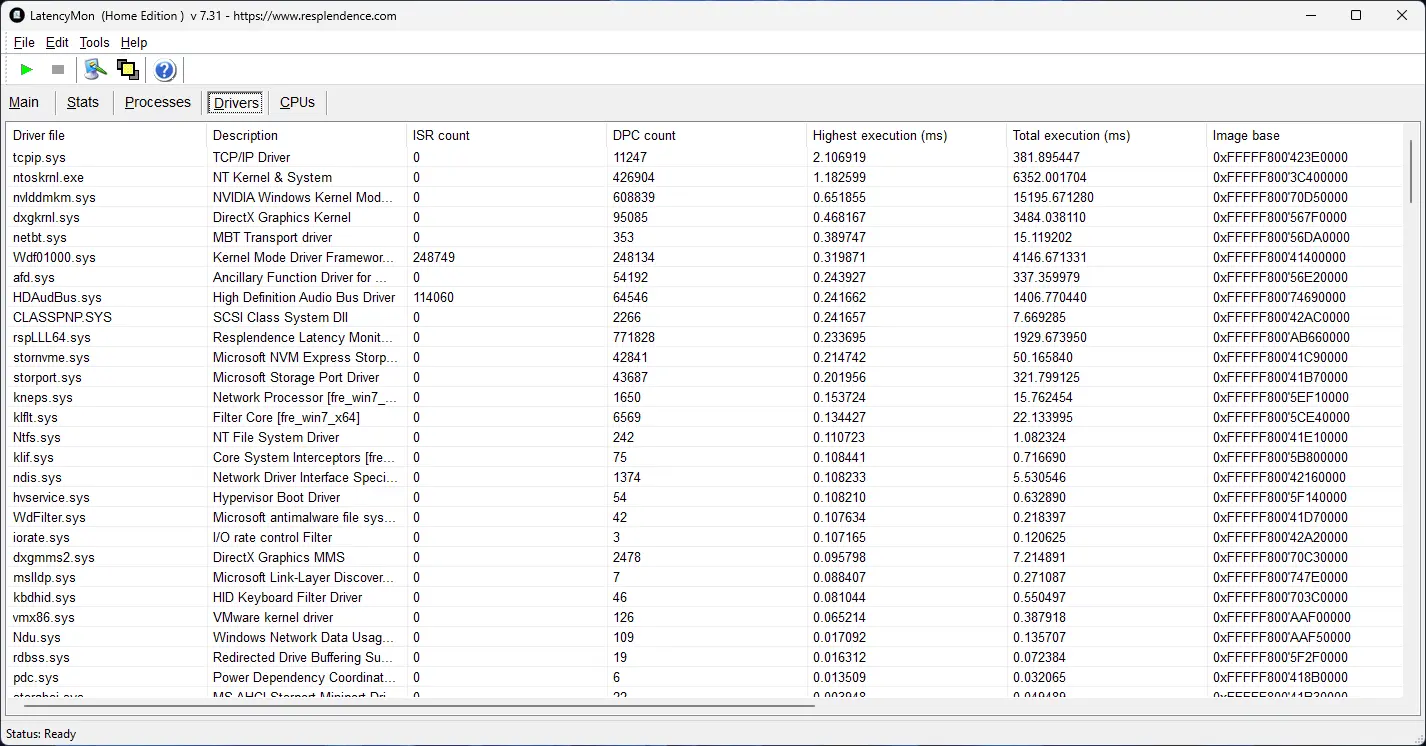
Task: Select the mslldp.sys row
Action: click(705, 577)
